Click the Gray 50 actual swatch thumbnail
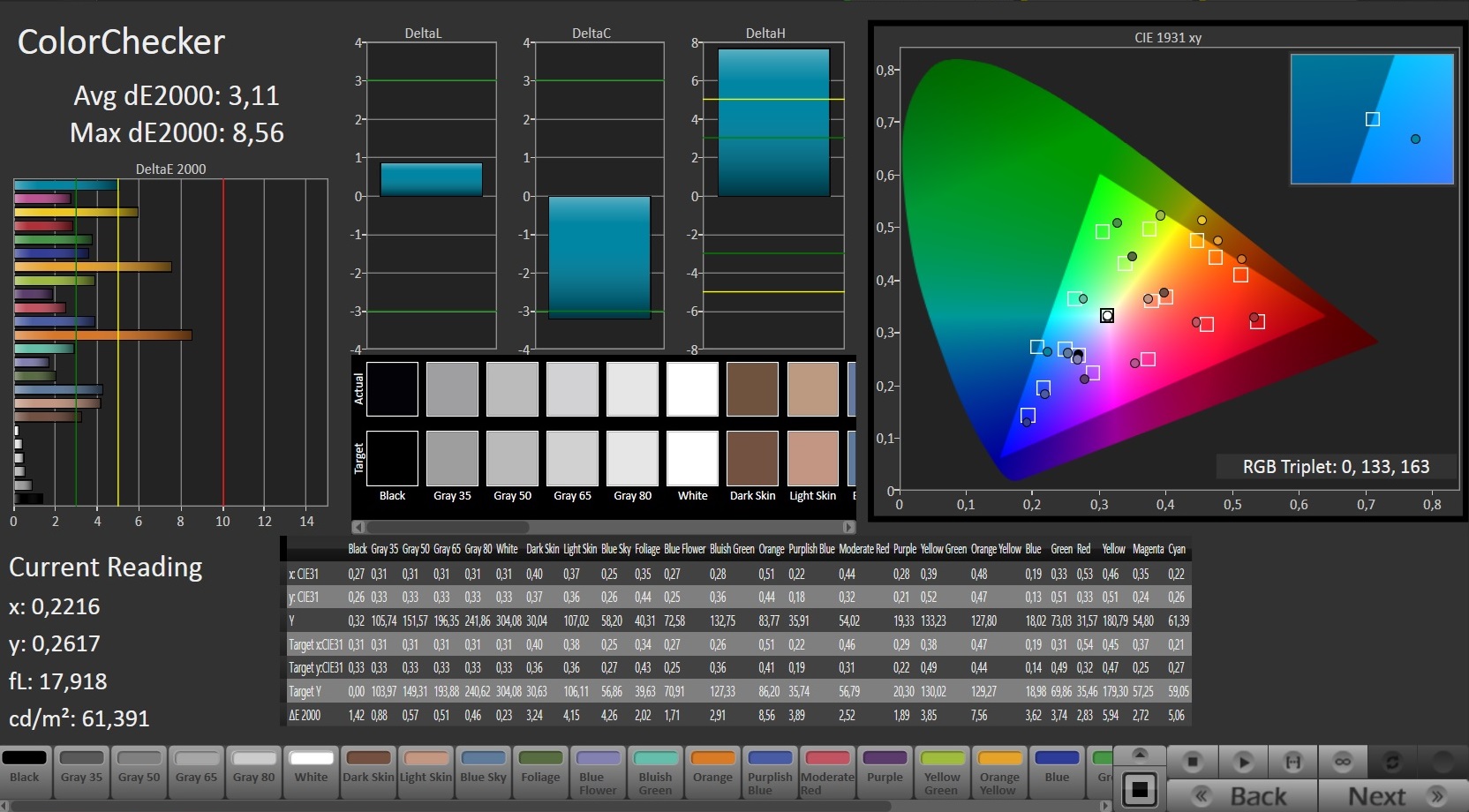1469x812 pixels. tap(512, 389)
